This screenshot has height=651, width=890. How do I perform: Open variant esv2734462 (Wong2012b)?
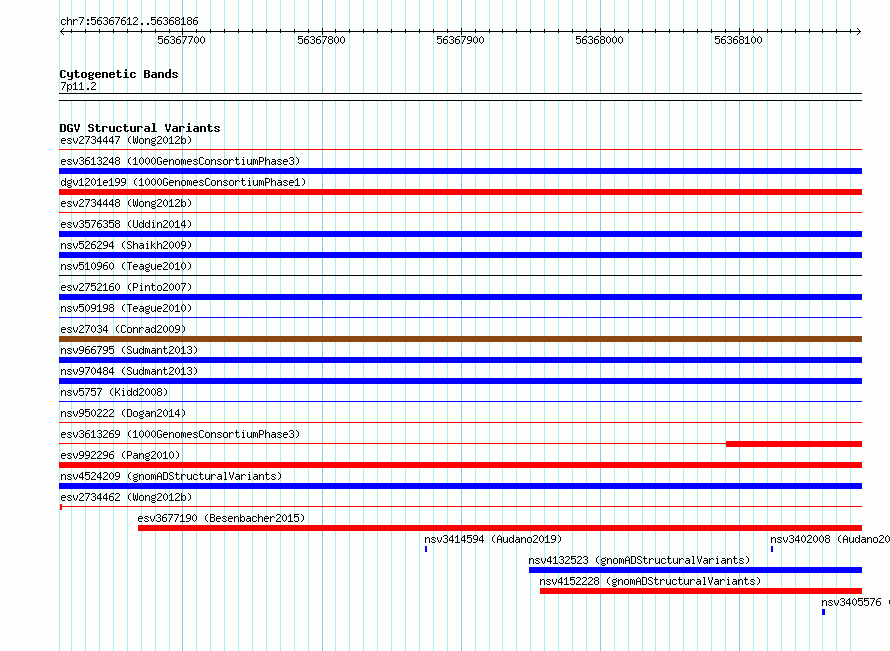(x=126, y=497)
